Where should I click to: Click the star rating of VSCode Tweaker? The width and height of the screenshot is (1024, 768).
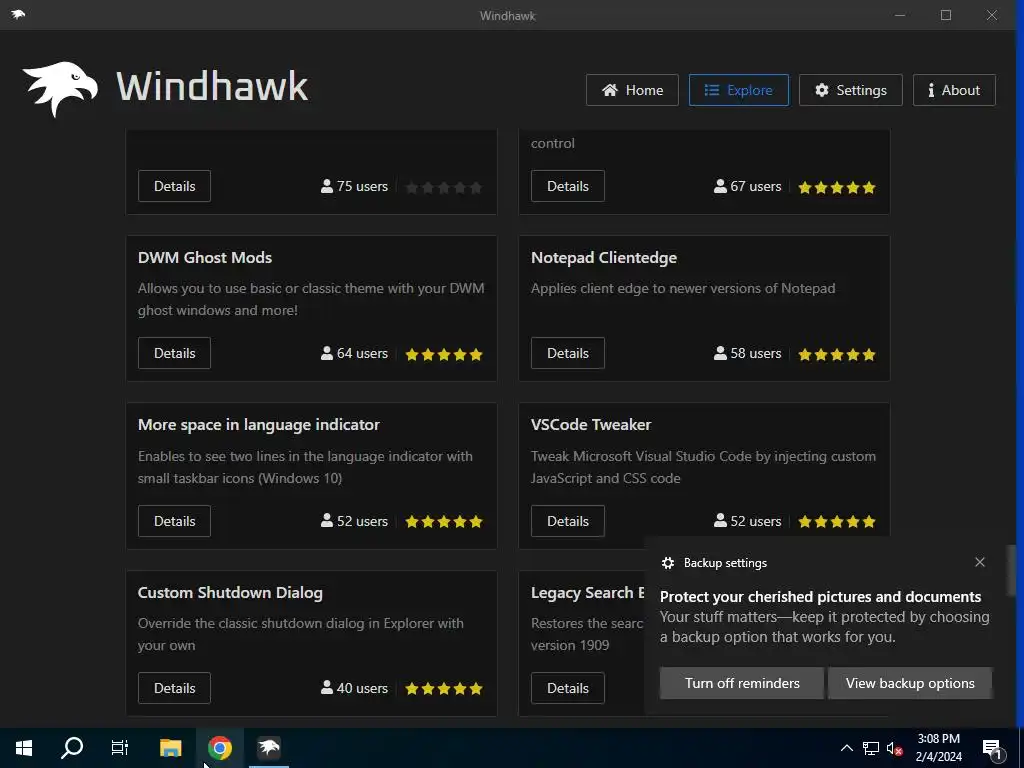tap(837, 522)
